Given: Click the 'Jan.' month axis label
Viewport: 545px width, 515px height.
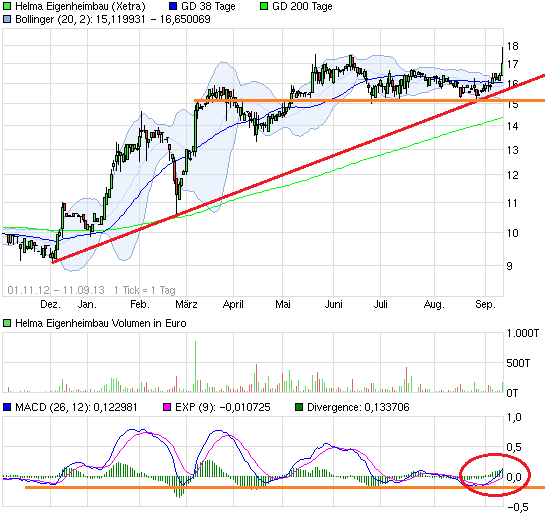Looking at the screenshot, I should pyautogui.click(x=87, y=304).
